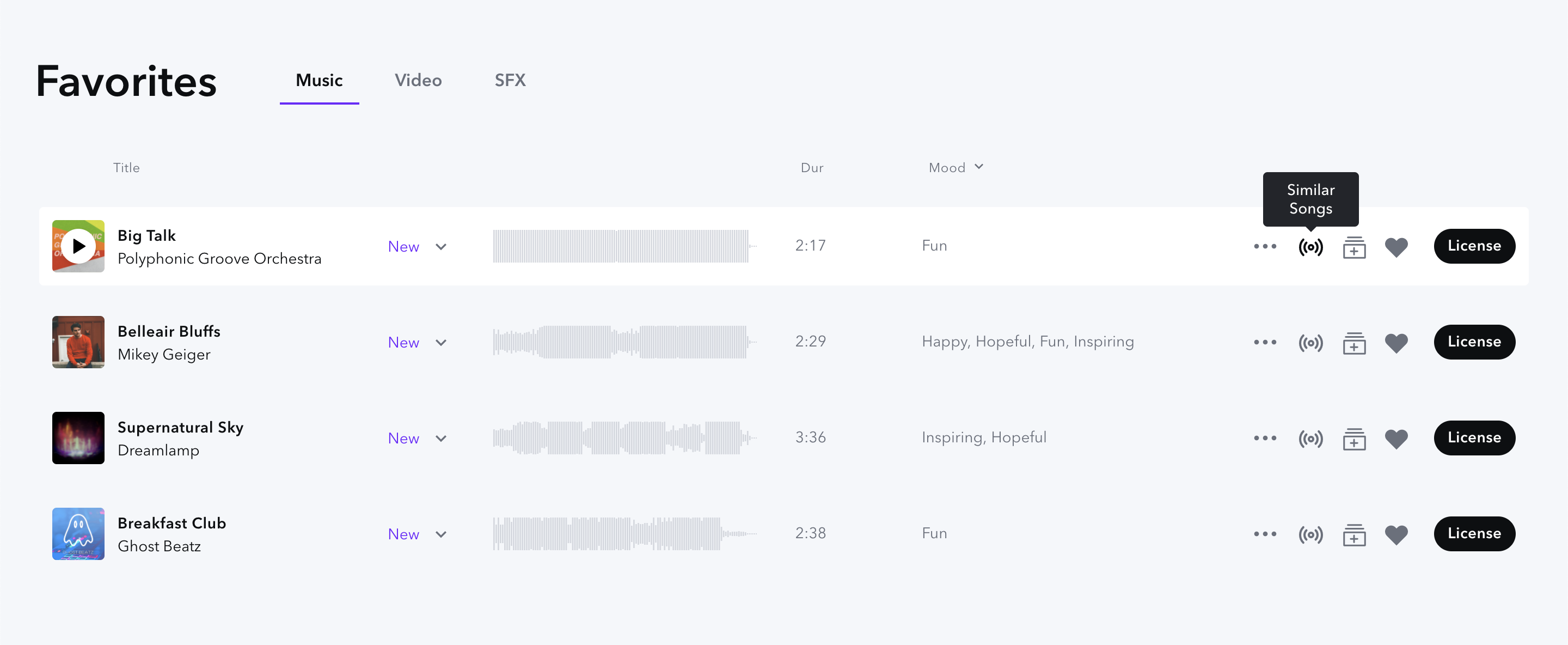The image size is (1568, 645).
Task: Unfavorite Big Talk with the heart
Action: 1396,247
